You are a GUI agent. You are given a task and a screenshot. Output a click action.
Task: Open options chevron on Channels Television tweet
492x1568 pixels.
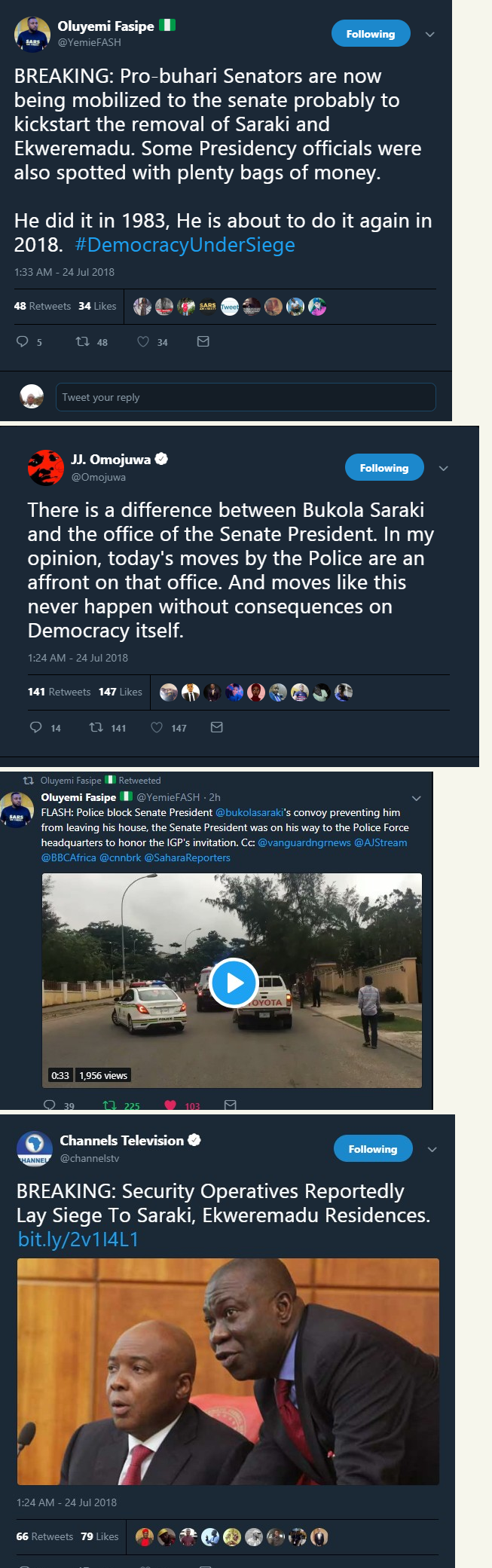tap(432, 1150)
